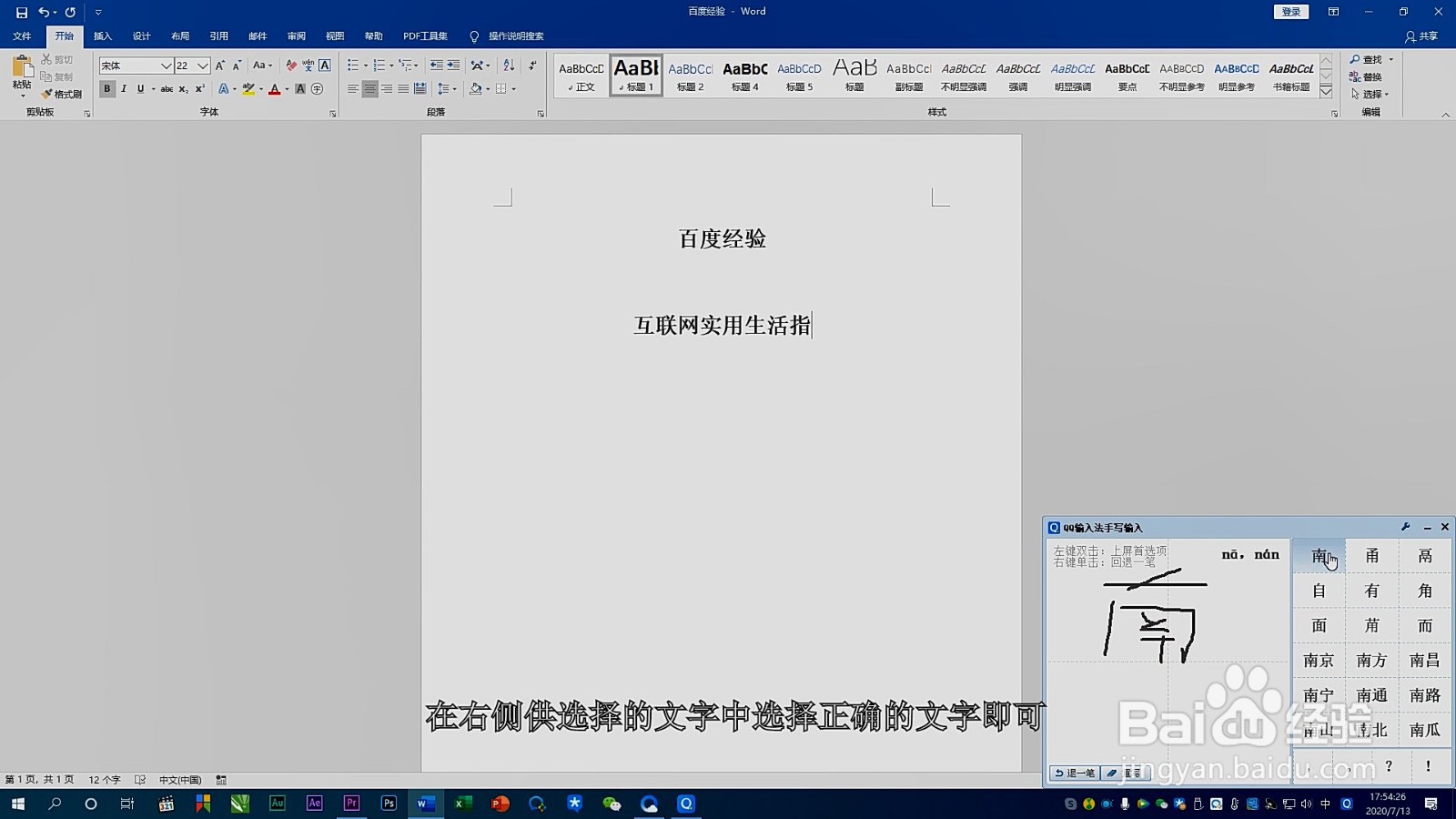This screenshot has height=819, width=1456.
Task: Open WeChat from the taskbar
Action: (x=612, y=804)
